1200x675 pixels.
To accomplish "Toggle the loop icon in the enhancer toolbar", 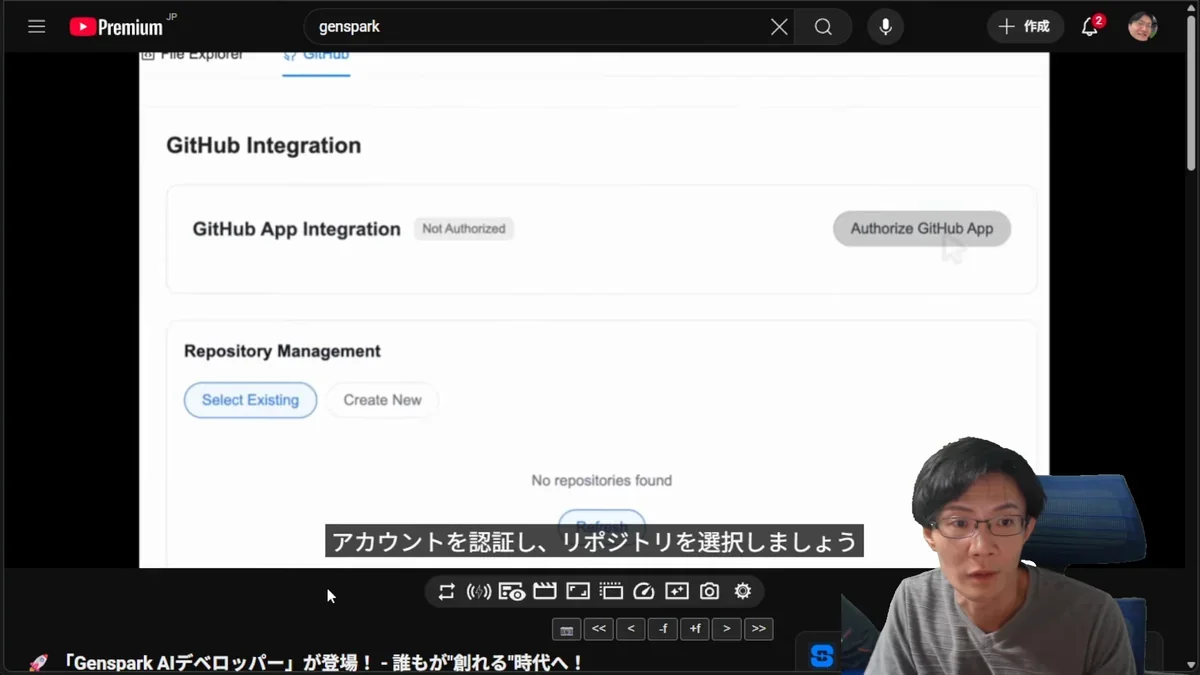I will 446,592.
